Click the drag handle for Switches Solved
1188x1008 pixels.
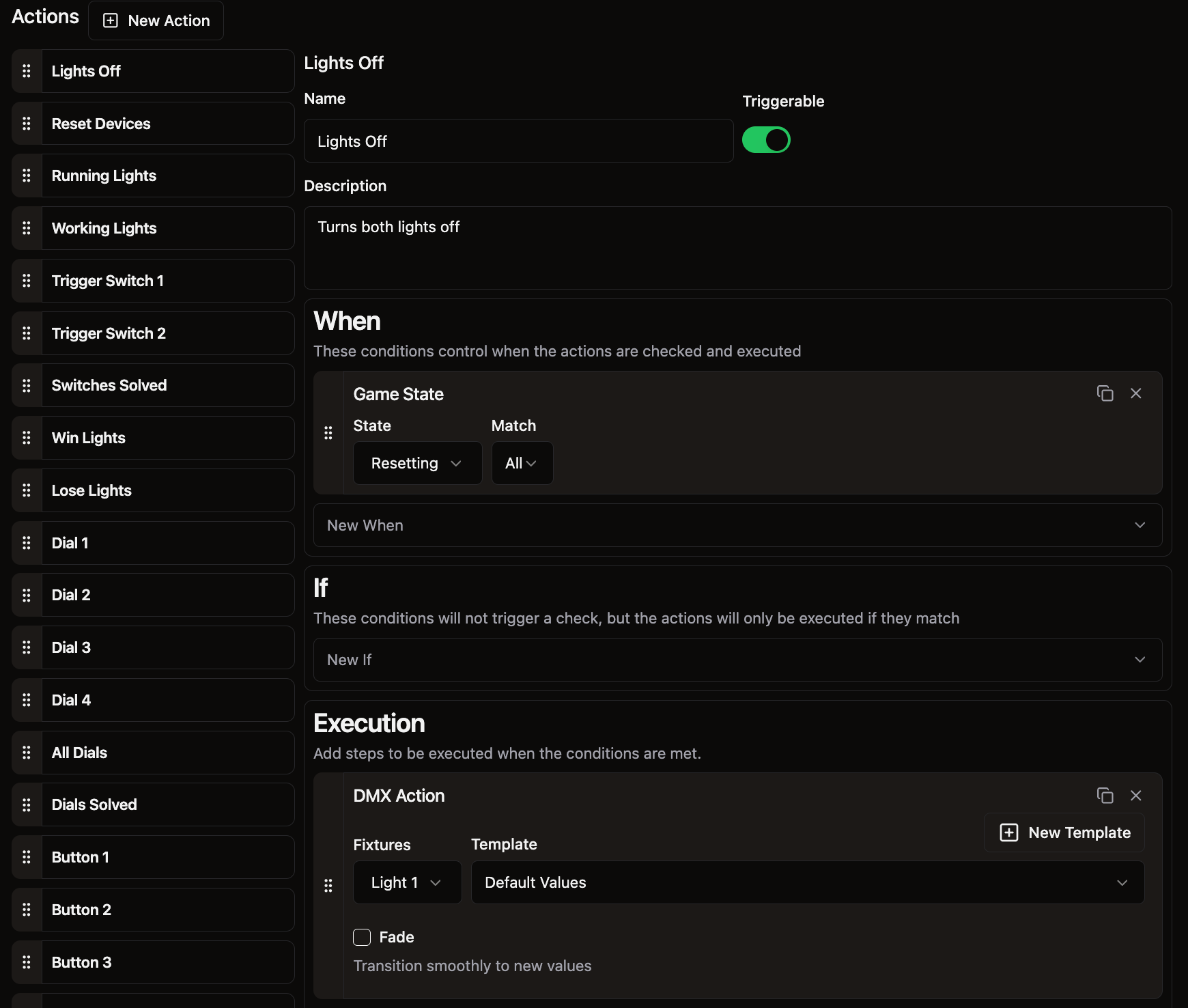(x=27, y=385)
